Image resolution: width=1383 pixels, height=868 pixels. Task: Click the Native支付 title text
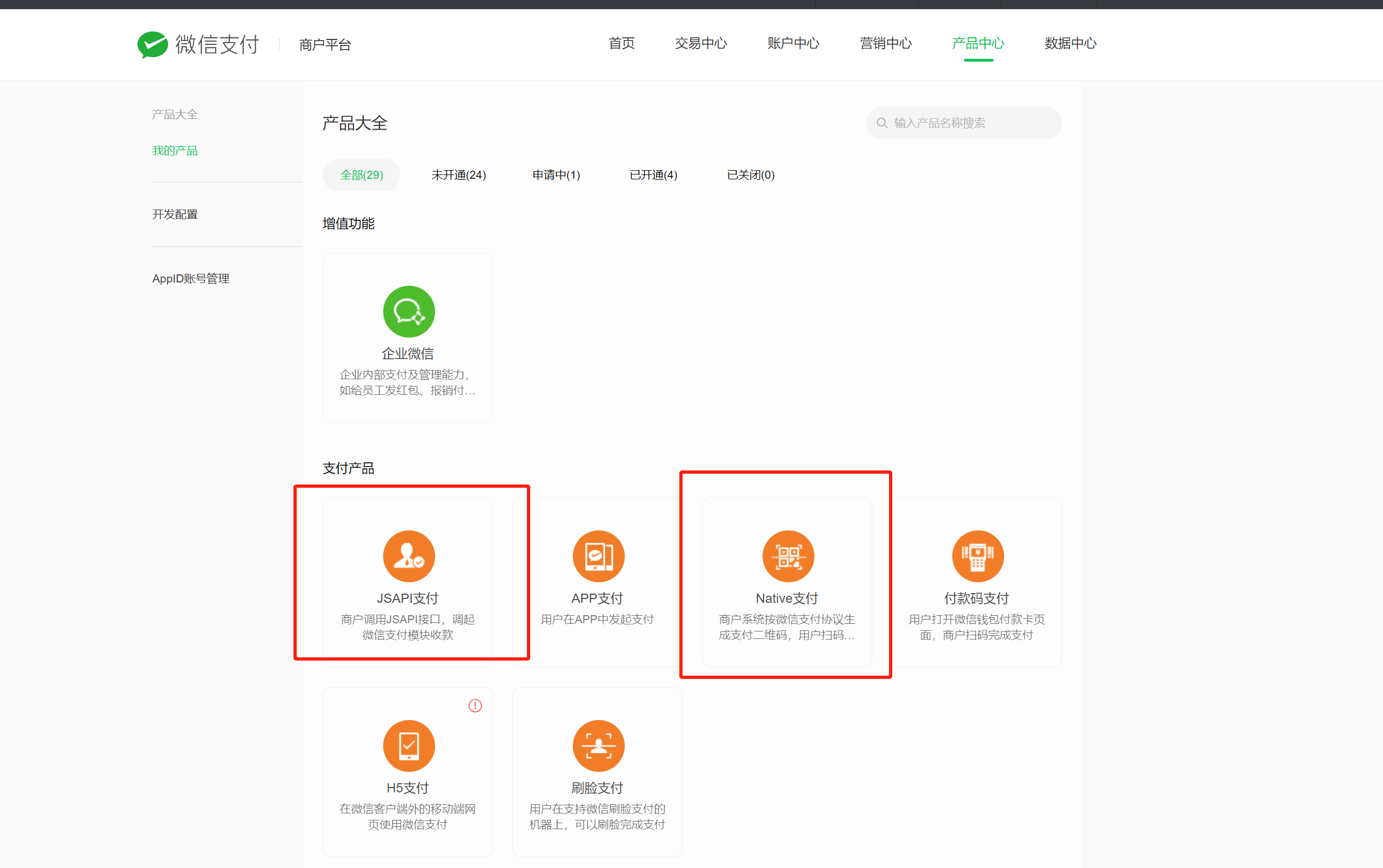click(787, 598)
